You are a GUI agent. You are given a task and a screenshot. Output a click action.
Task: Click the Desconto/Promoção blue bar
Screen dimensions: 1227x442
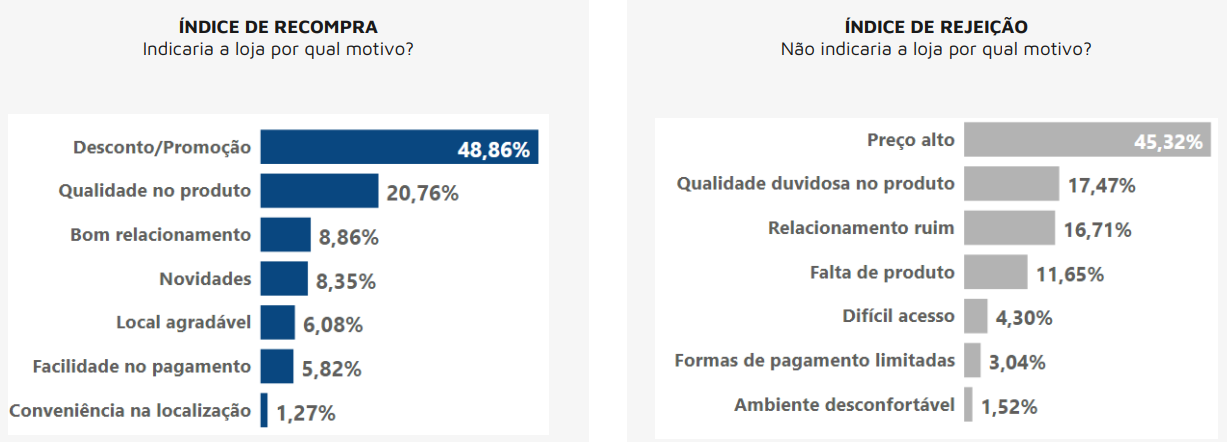[400, 147]
